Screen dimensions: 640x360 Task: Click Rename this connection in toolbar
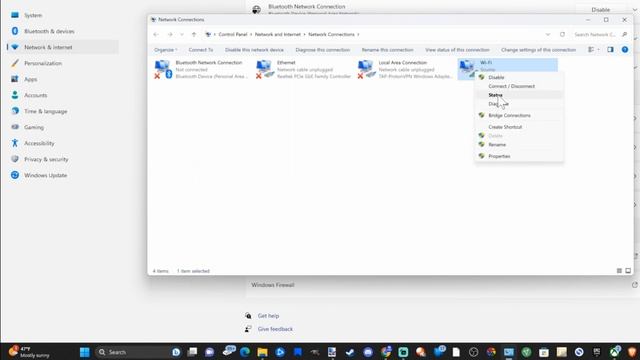click(388, 50)
